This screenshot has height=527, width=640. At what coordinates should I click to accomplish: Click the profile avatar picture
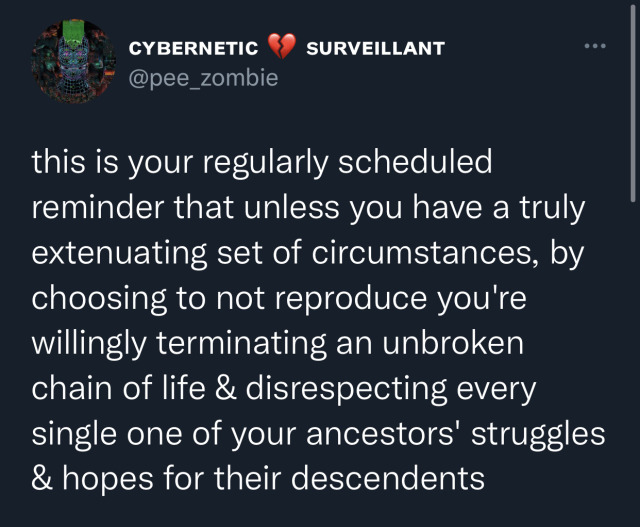point(70,60)
